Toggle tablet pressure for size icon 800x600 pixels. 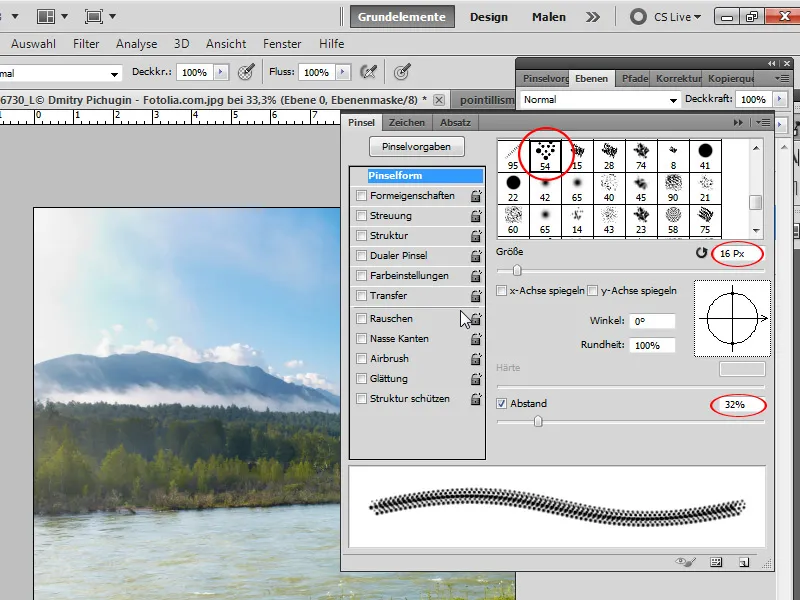pyautogui.click(x=402, y=72)
